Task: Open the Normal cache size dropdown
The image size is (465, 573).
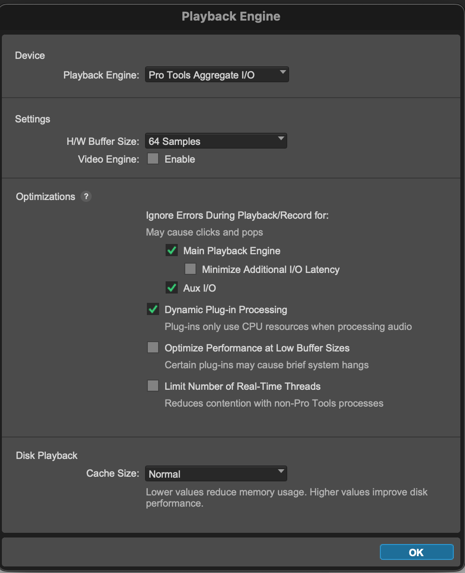Action: click(216, 474)
